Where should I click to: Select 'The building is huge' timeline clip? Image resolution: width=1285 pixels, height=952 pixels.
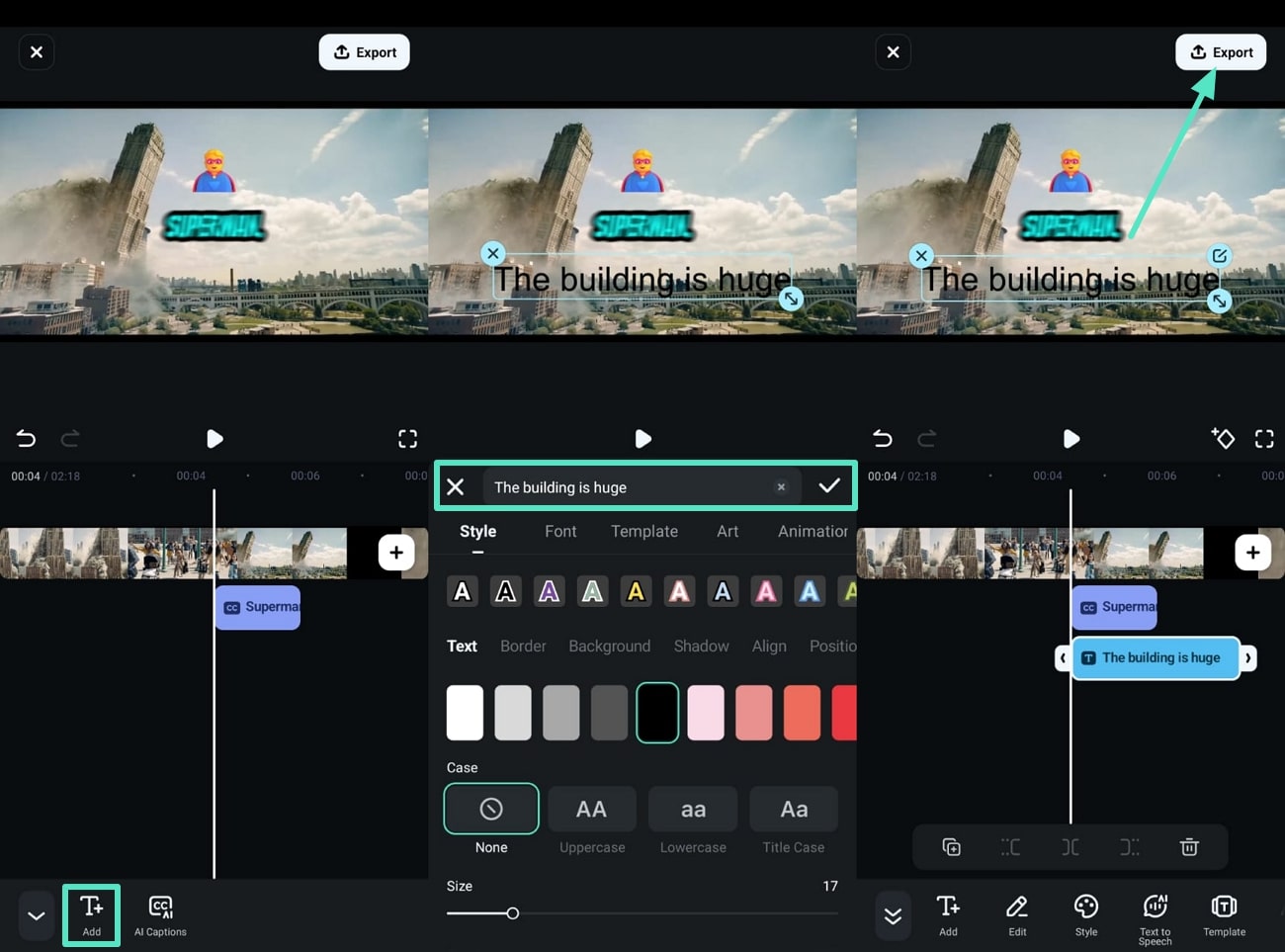1156,658
